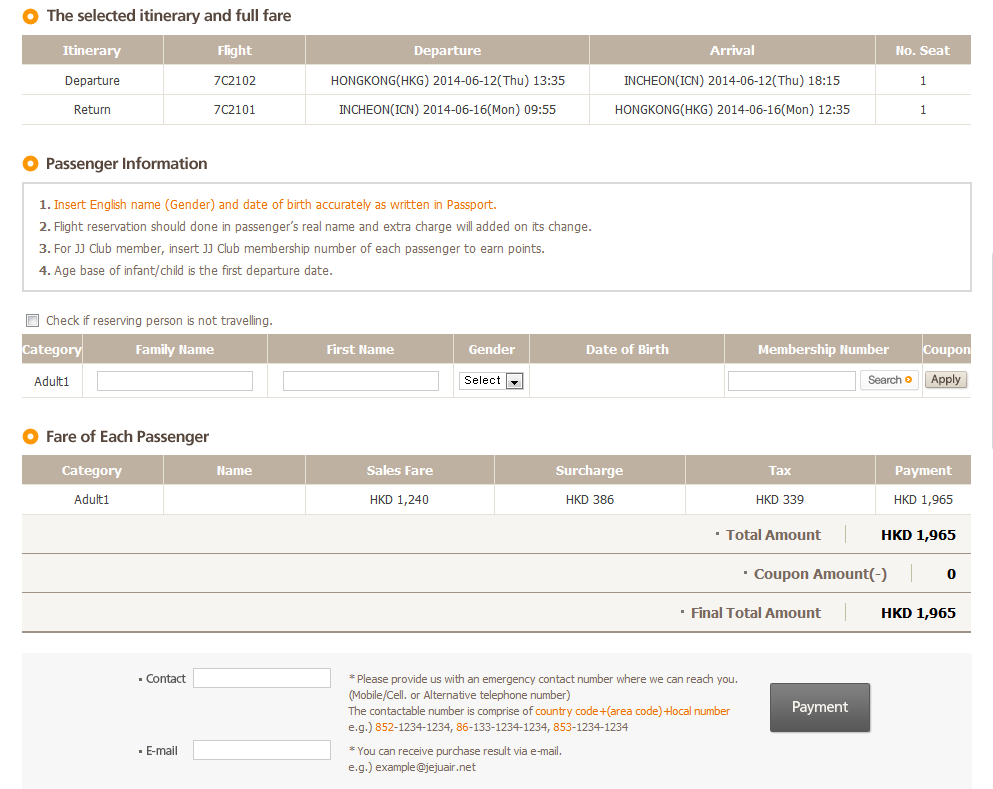Click into the First Name text field

click(360, 381)
